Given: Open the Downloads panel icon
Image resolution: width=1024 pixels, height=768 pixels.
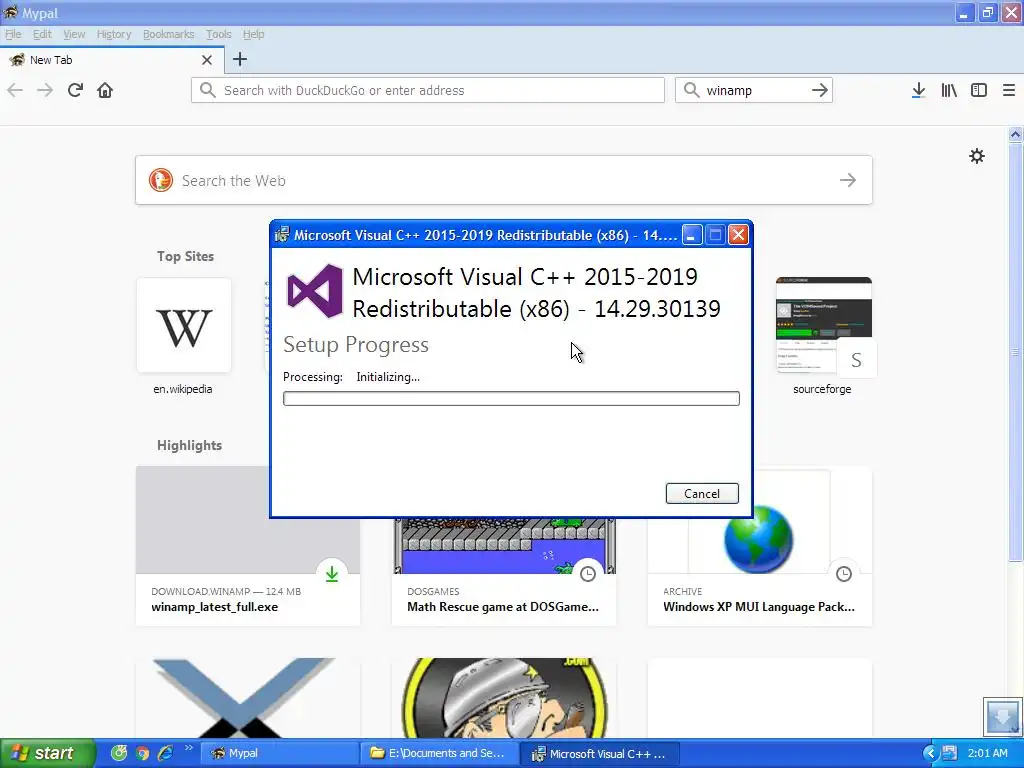Looking at the screenshot, I should (918, 90).
